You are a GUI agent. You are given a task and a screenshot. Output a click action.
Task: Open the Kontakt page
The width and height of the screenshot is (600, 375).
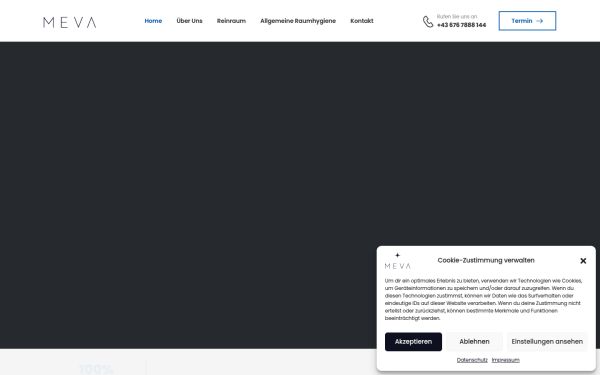[362, 21]
